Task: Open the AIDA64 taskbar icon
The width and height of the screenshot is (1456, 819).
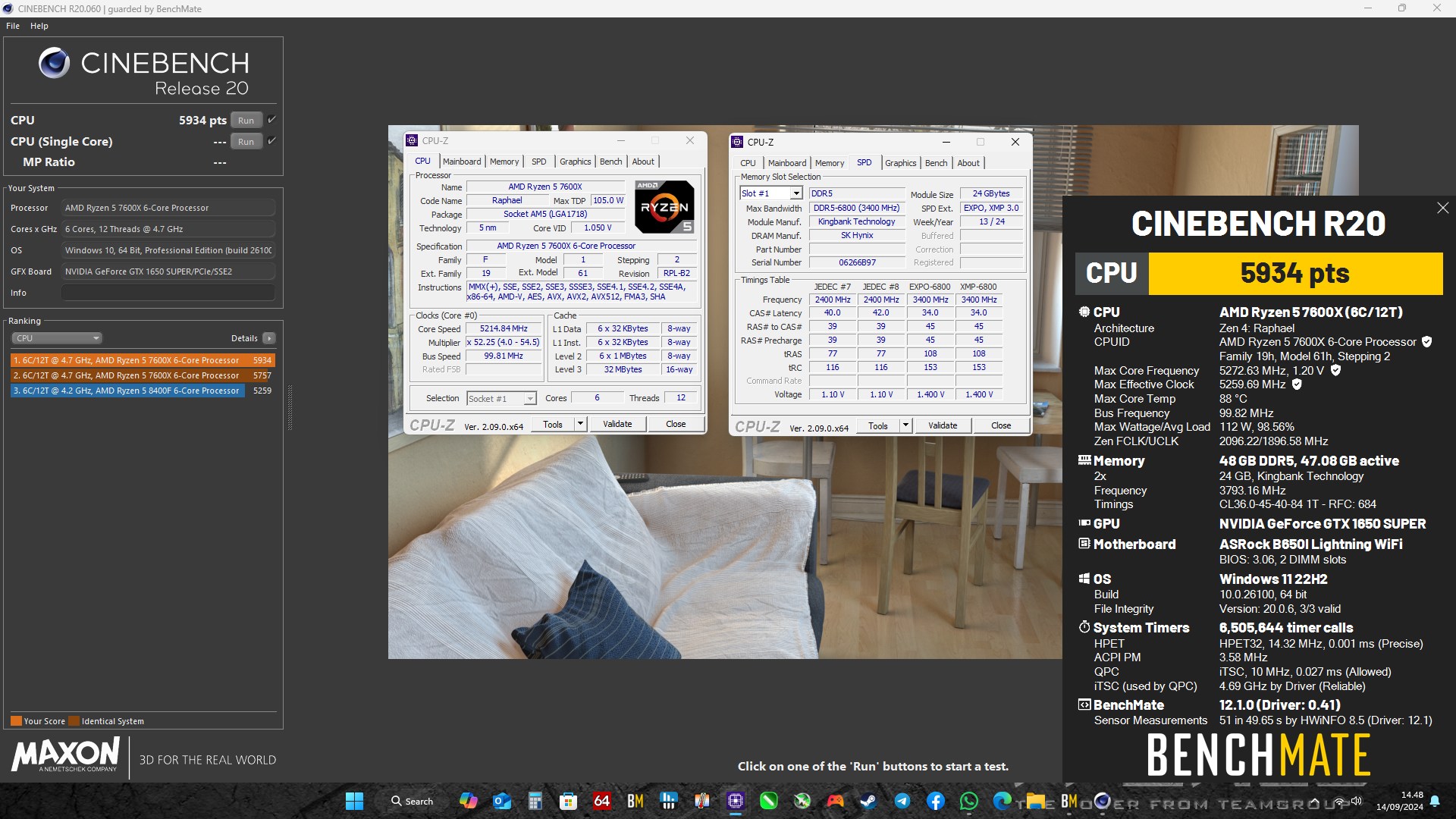Action: (x=601, y=801)
